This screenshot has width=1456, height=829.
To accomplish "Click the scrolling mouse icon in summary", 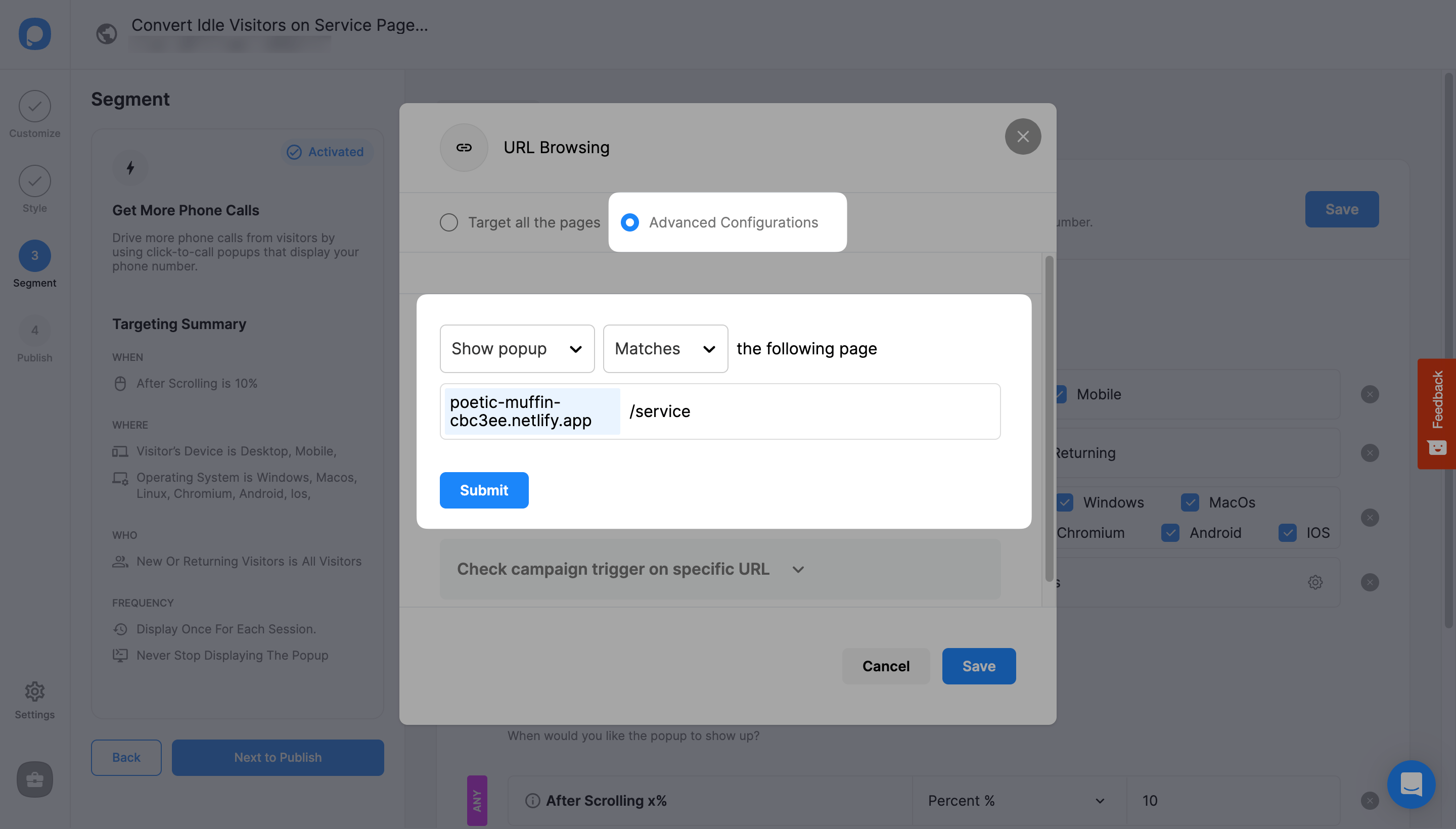I will tap(120, 384).
